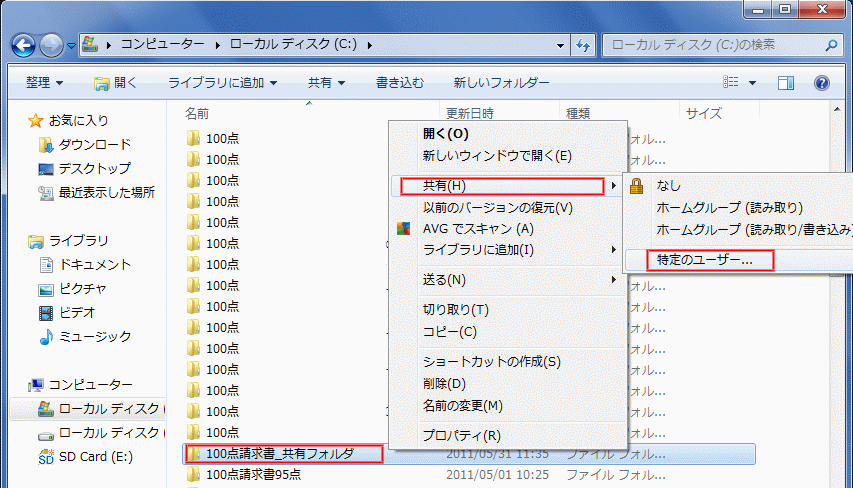
Task: Click AVG でスキャン (A) menu entry
Action: [478, 228]
